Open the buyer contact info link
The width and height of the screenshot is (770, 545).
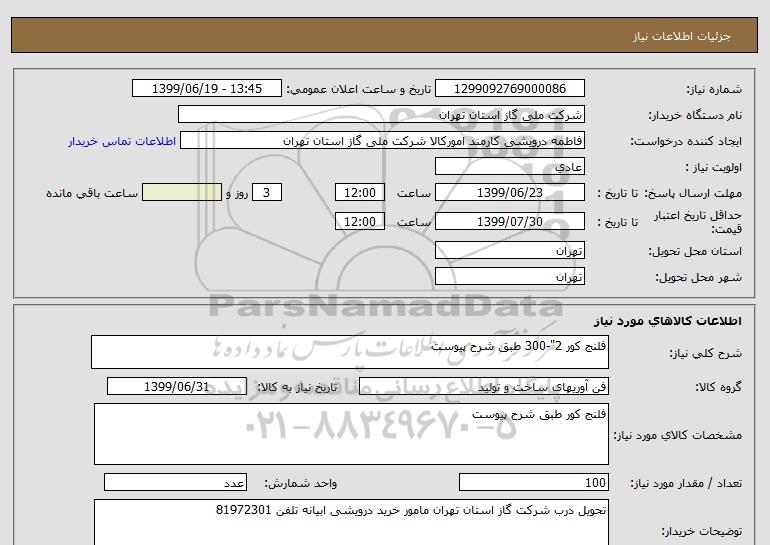[x=122, y=141]
